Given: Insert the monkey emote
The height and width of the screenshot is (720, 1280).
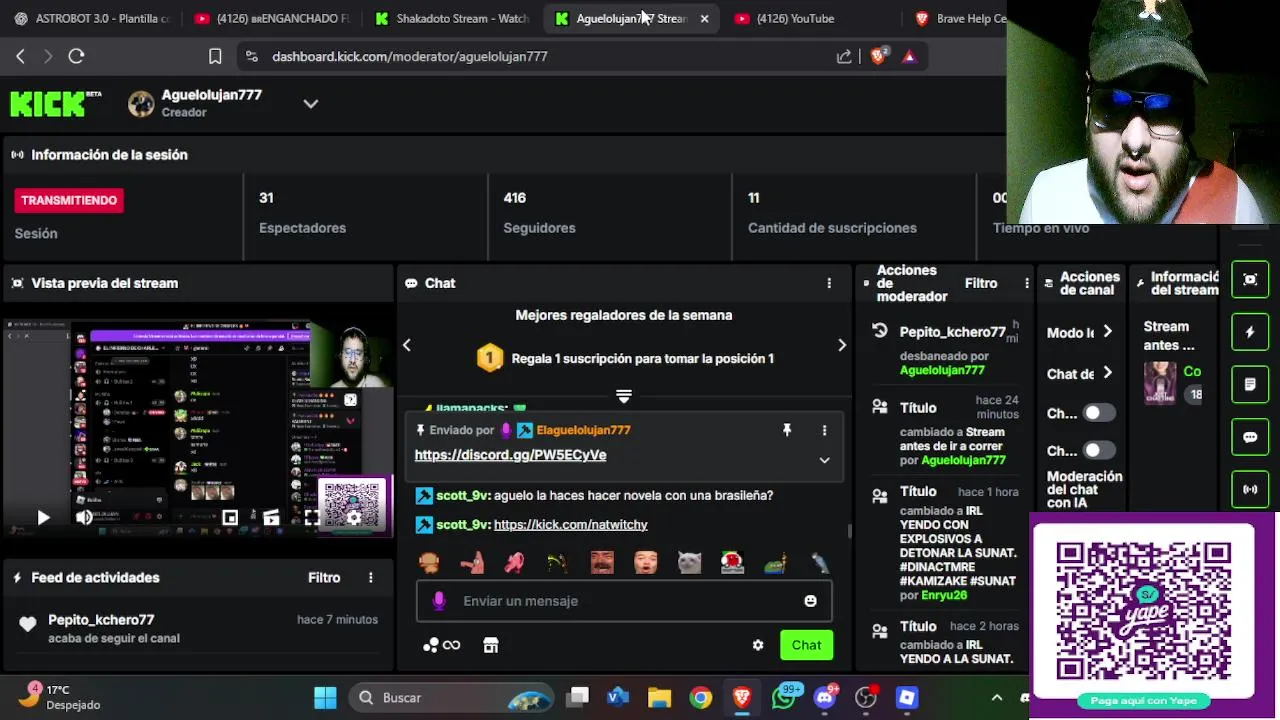Looking at the screenshot, I should click(x=428, y=562).
